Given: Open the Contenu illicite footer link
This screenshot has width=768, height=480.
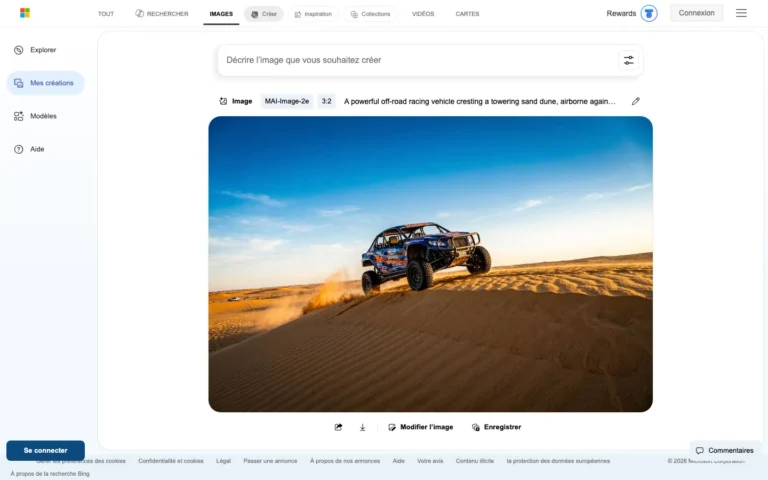Looking at the screenshot, I should tap(475, 461).
